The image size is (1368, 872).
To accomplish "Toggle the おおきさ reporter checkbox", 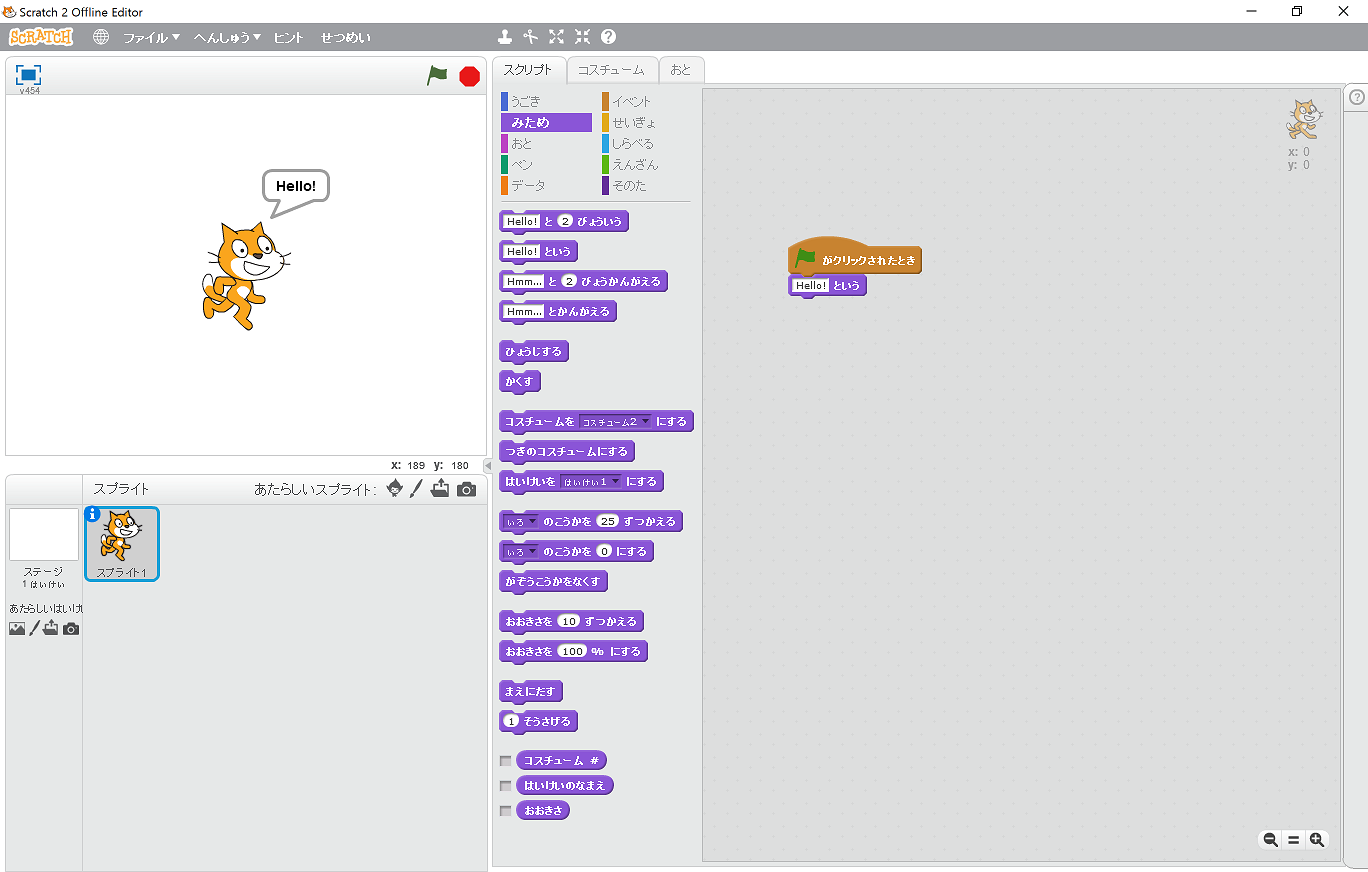I will pos(506,811).
